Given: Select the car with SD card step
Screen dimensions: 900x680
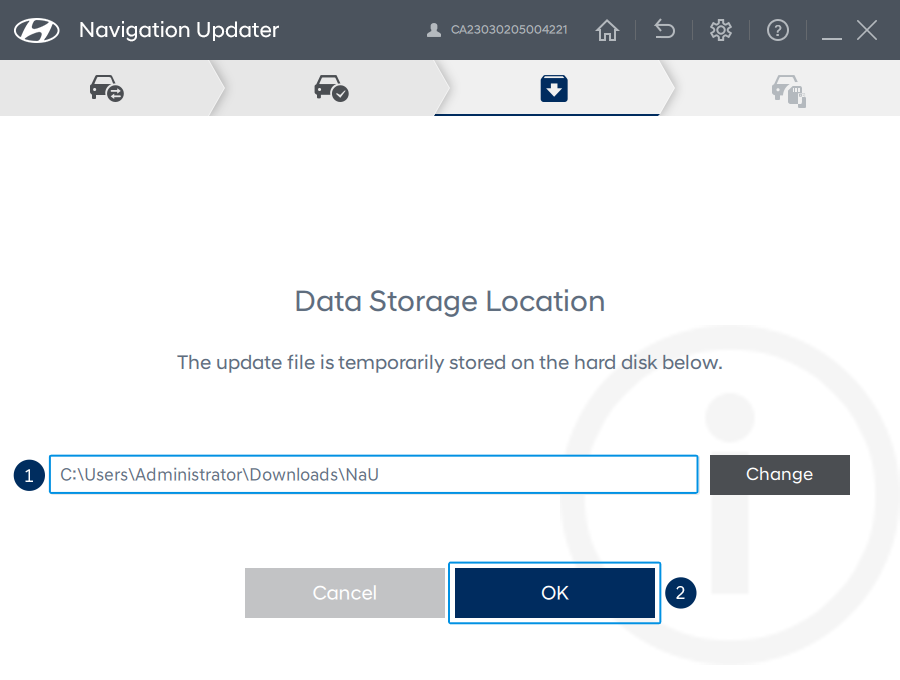Looking at the screenshot, I should (788, 91).
